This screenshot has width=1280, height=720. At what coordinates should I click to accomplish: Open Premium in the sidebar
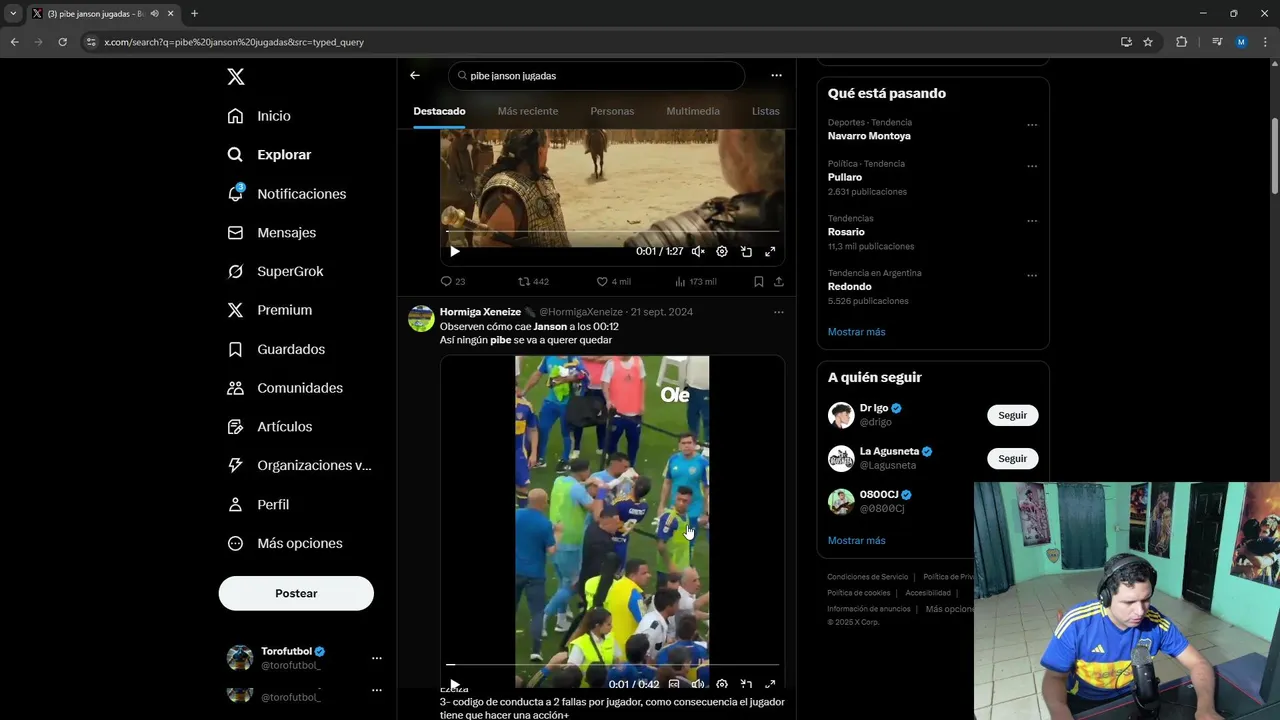(x=269, y=310)
